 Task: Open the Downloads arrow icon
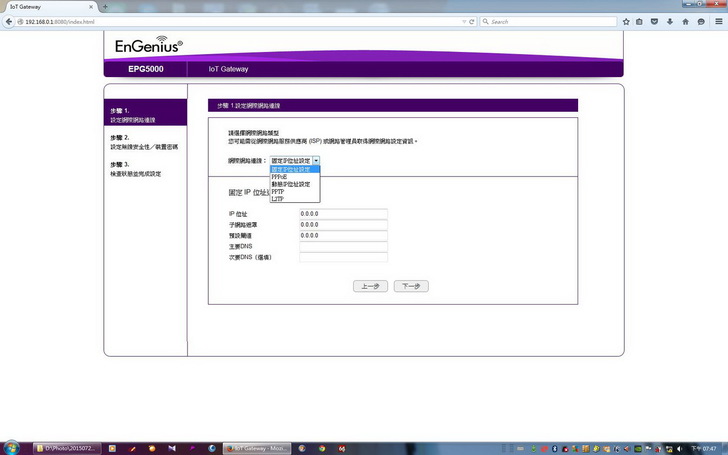(669, 21)
